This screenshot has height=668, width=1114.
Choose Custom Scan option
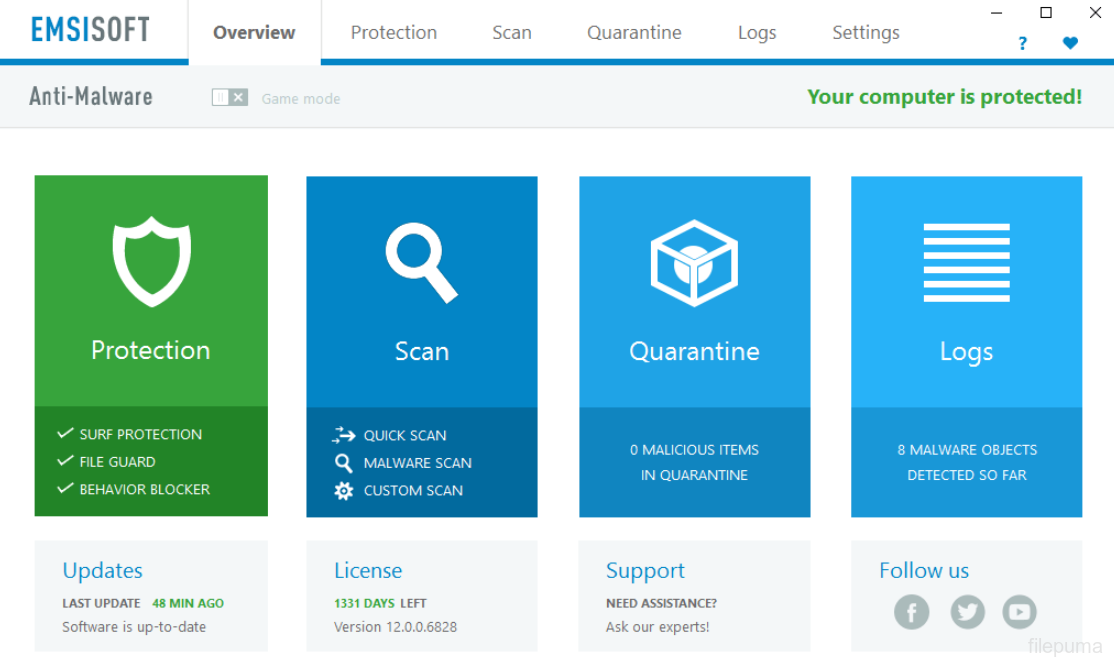click(412, 490)
